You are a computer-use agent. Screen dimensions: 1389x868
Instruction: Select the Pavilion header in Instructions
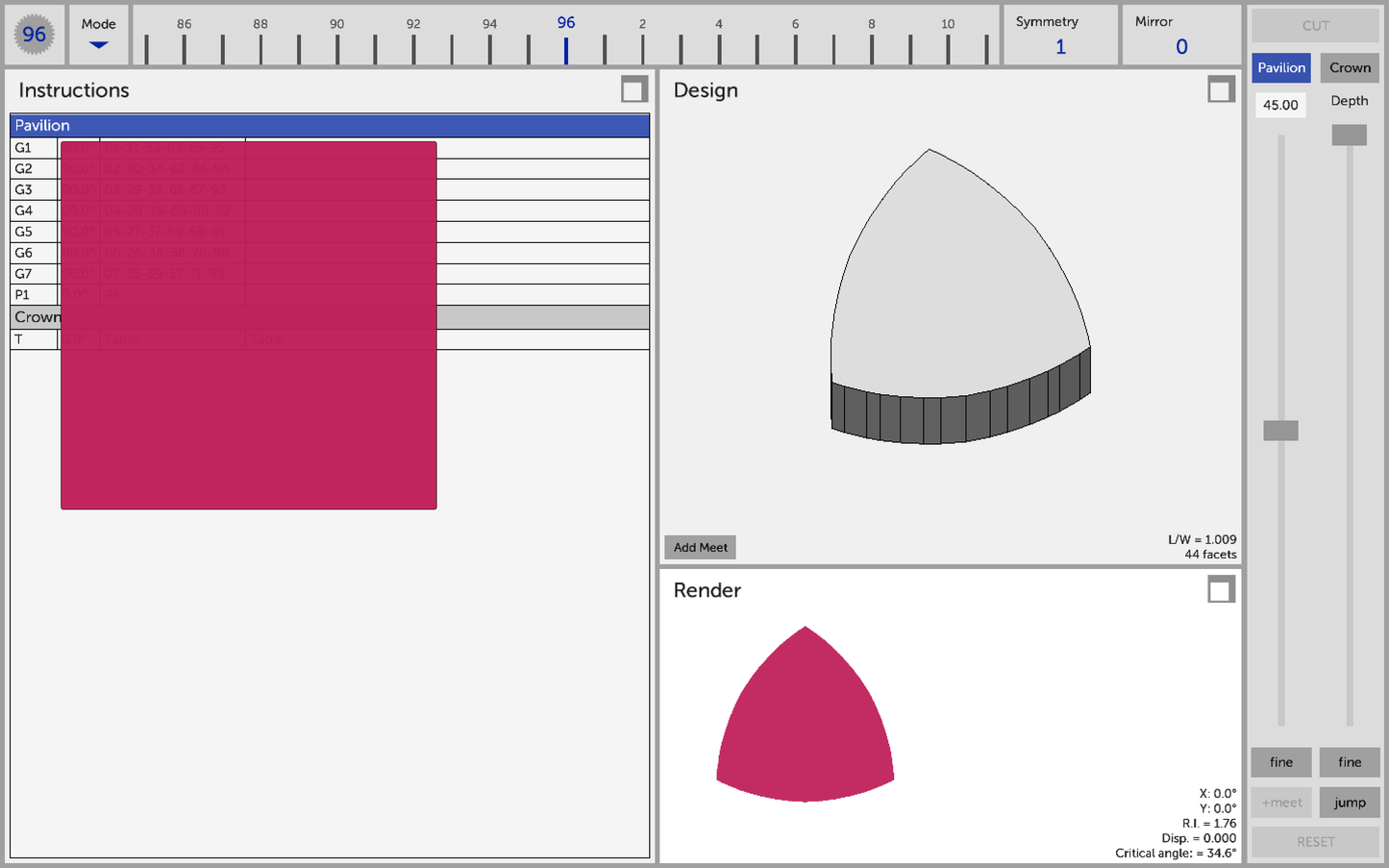(x=330, y=125)
